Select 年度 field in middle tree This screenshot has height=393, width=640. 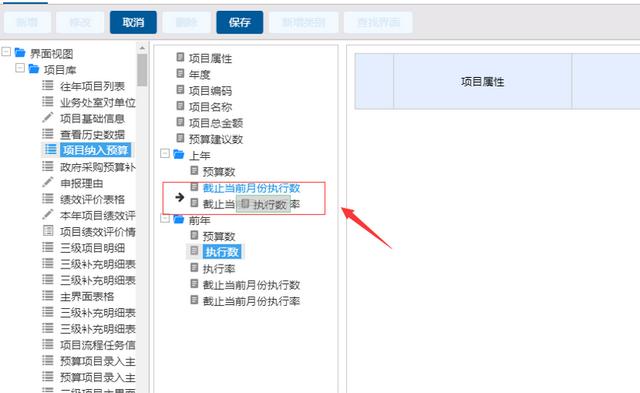[199, 75]
